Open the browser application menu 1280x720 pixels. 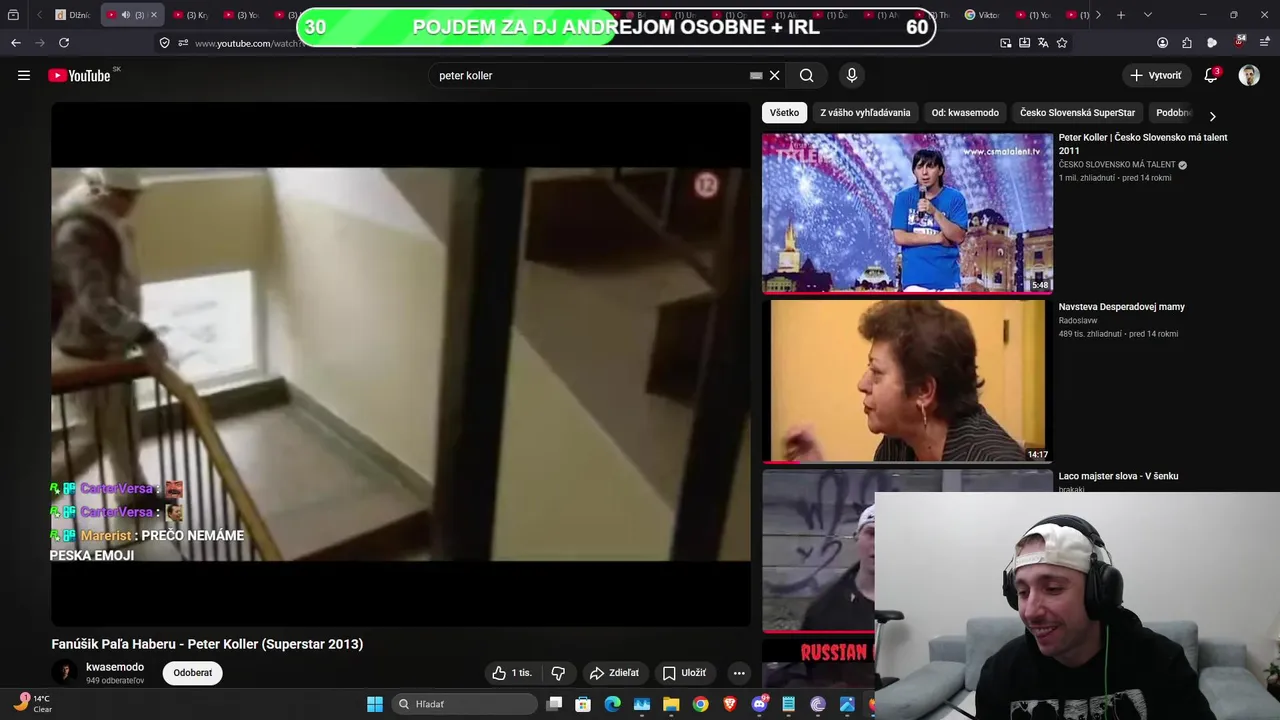click(1264, 43)
